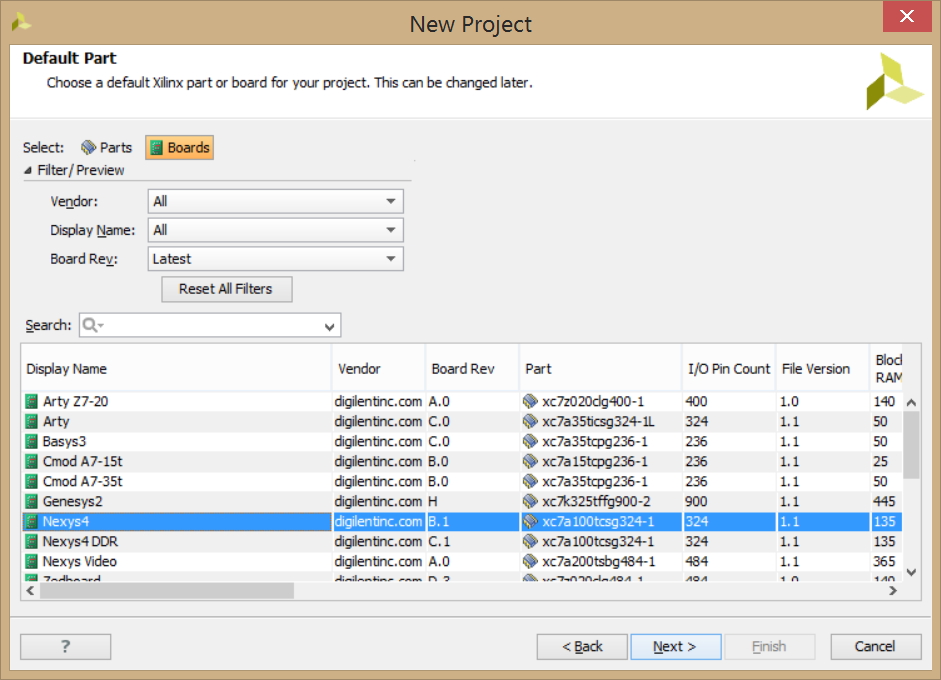
Task: Click the search magnifier icon
Action: coord(90,325)
